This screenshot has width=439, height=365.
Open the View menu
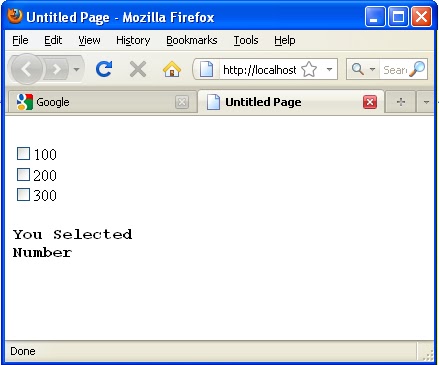(x=89, y=40)
